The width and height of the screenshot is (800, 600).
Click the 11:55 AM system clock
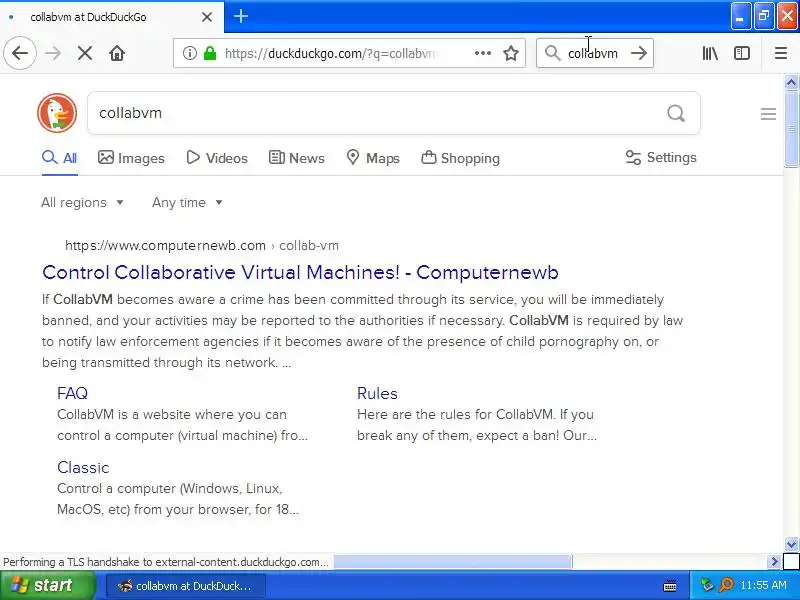tap(763, 585)
